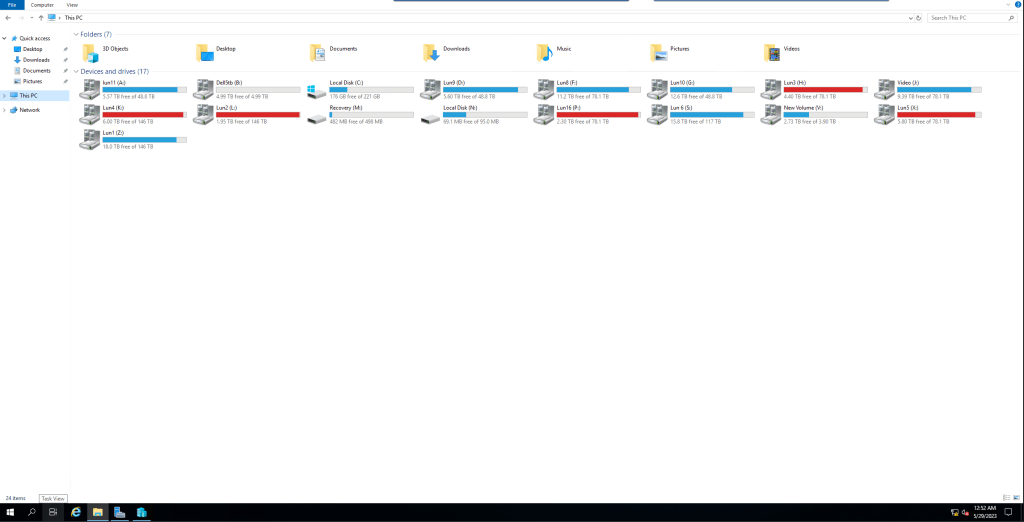This screenshot has height=522, width=1024.
Task: Open the File menu
Action: 13,5
